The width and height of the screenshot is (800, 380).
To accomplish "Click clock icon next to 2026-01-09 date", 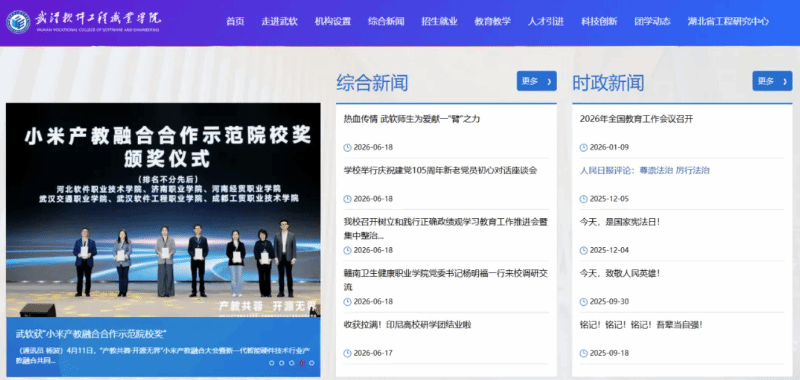I will point(584,147).
